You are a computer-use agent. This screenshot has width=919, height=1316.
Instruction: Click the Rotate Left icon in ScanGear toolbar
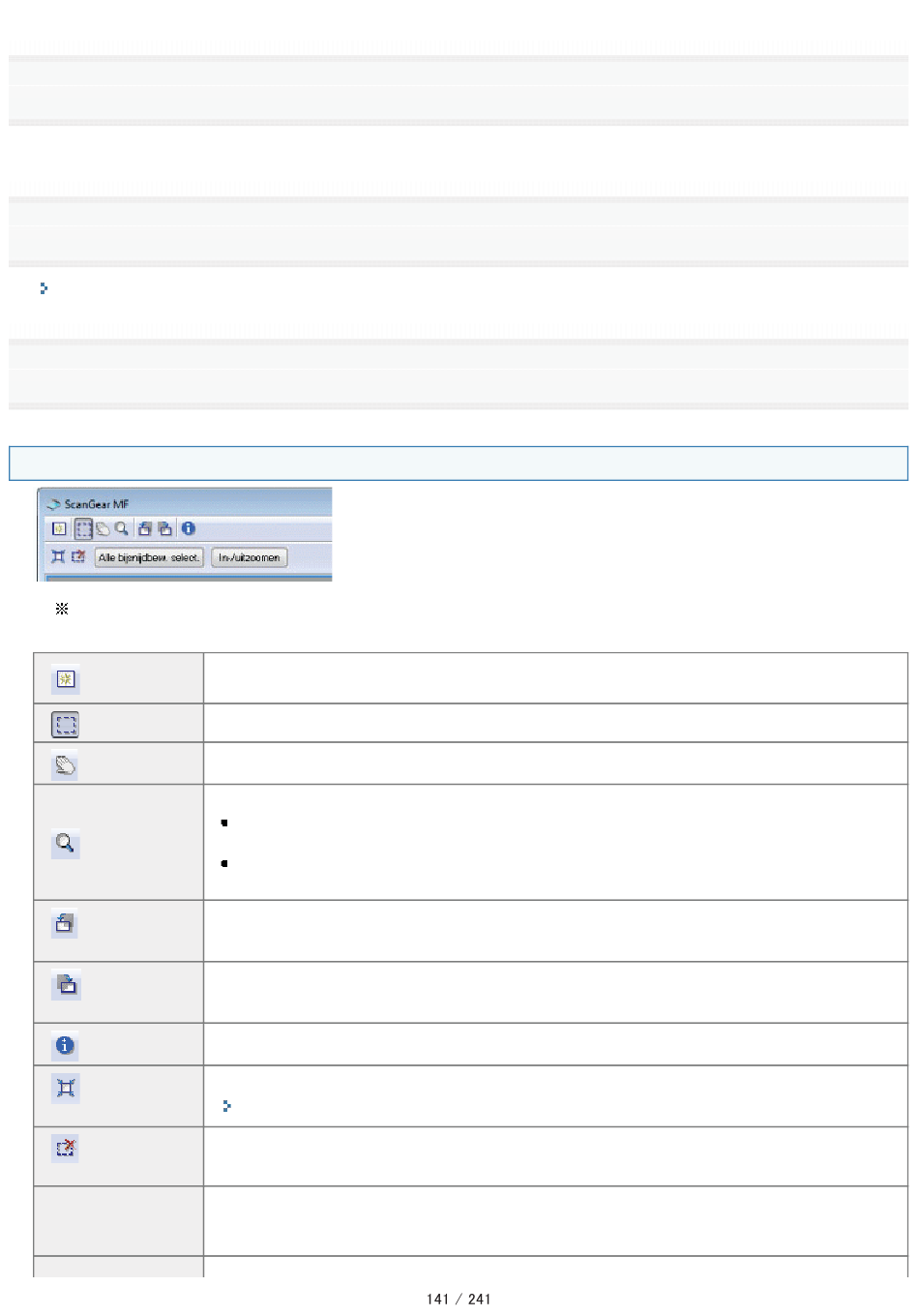click(x=145, y=529)
